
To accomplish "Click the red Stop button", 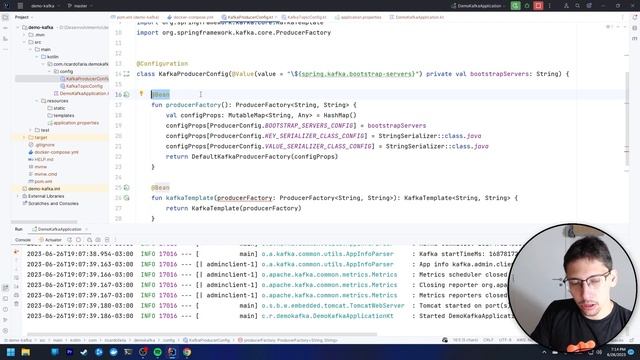I will click(x=538, y=6).
